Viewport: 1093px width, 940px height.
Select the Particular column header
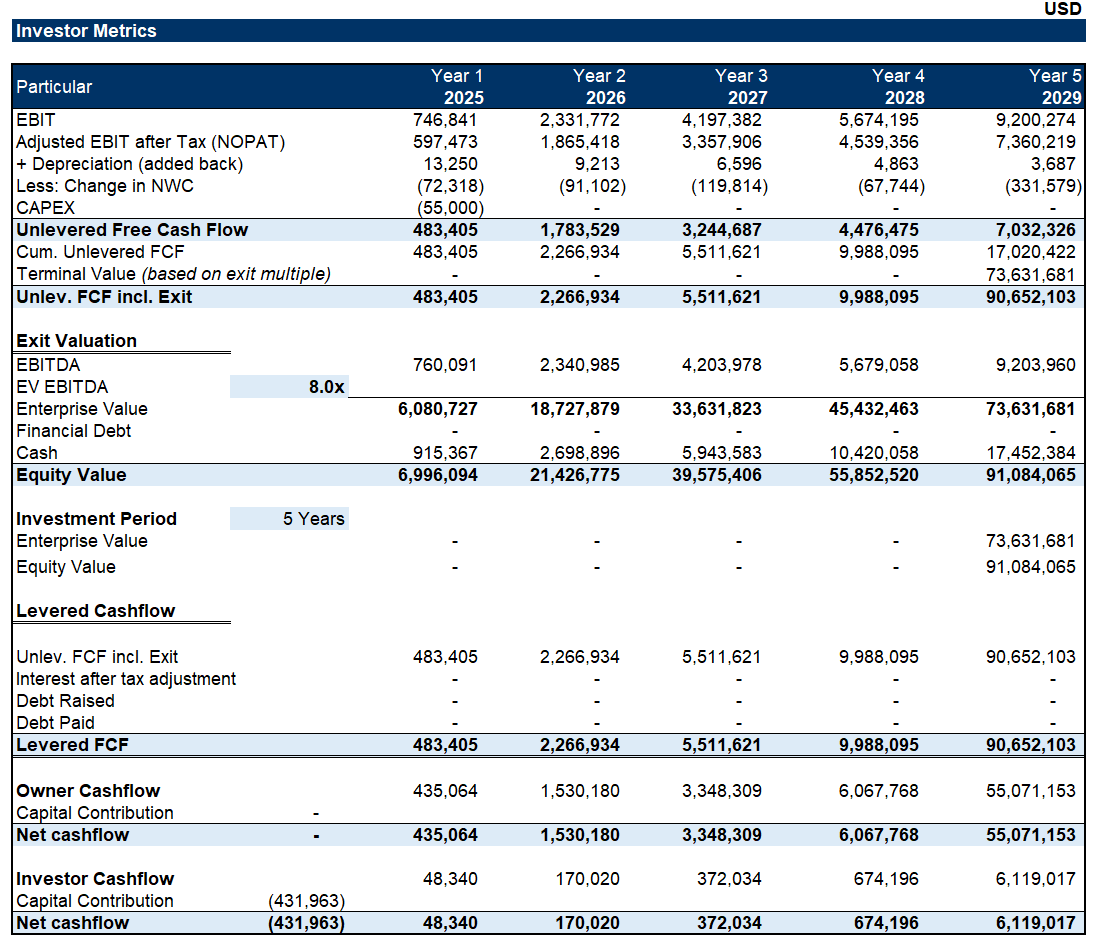(54, 87)
